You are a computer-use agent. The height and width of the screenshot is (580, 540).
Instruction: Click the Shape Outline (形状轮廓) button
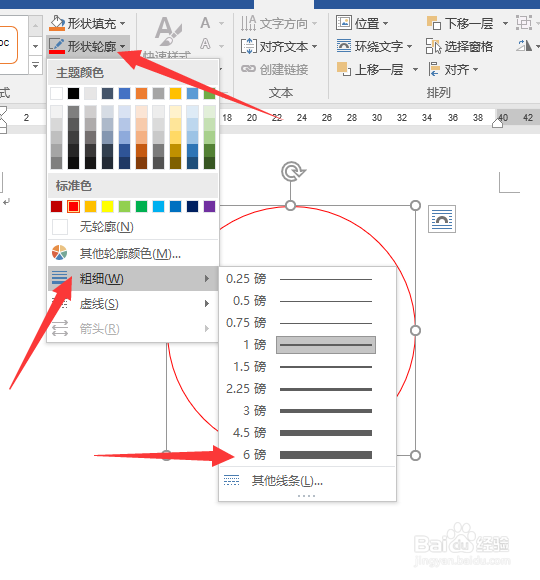click(88, 46)
